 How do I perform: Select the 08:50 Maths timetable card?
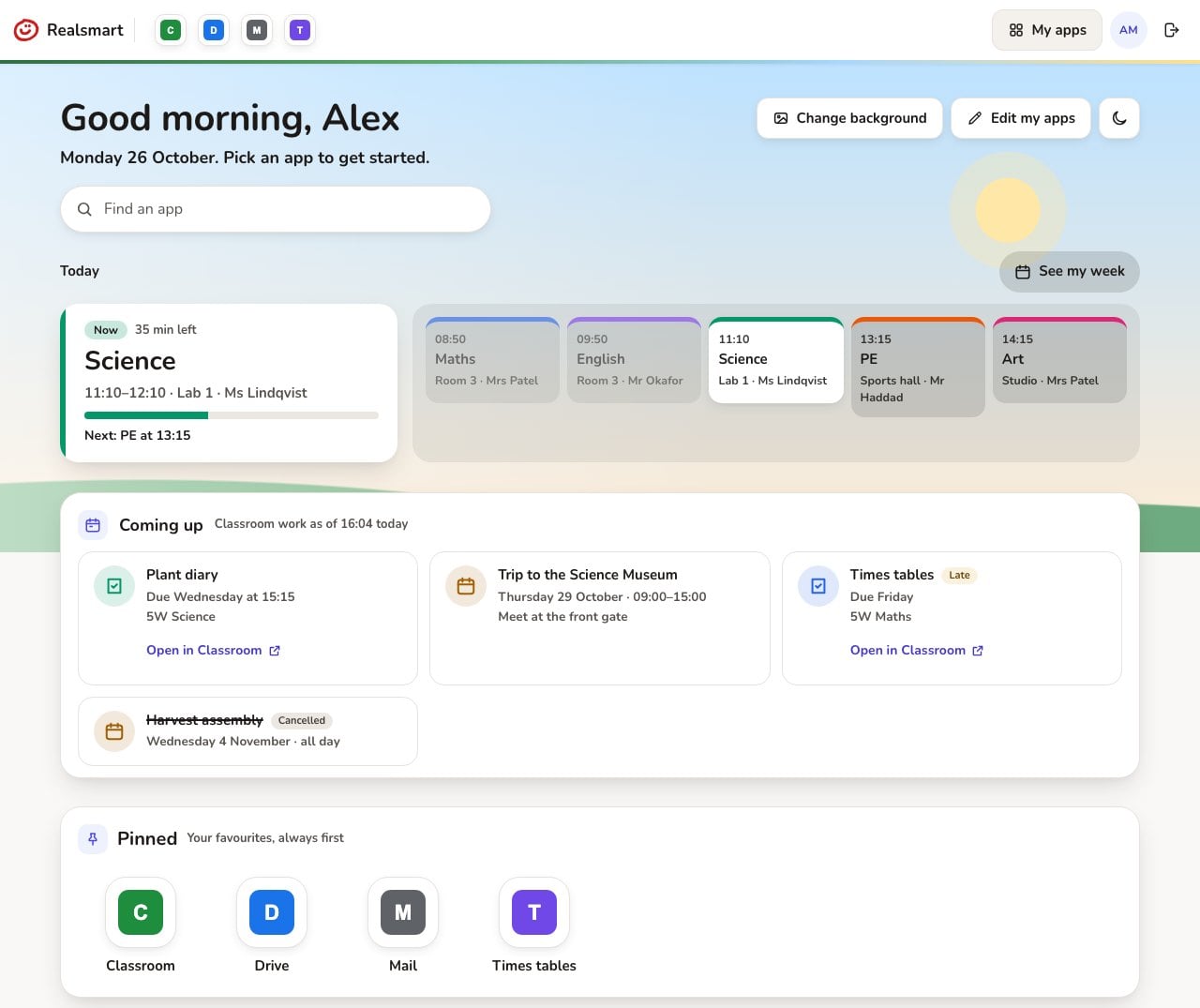tap(492, 360)
